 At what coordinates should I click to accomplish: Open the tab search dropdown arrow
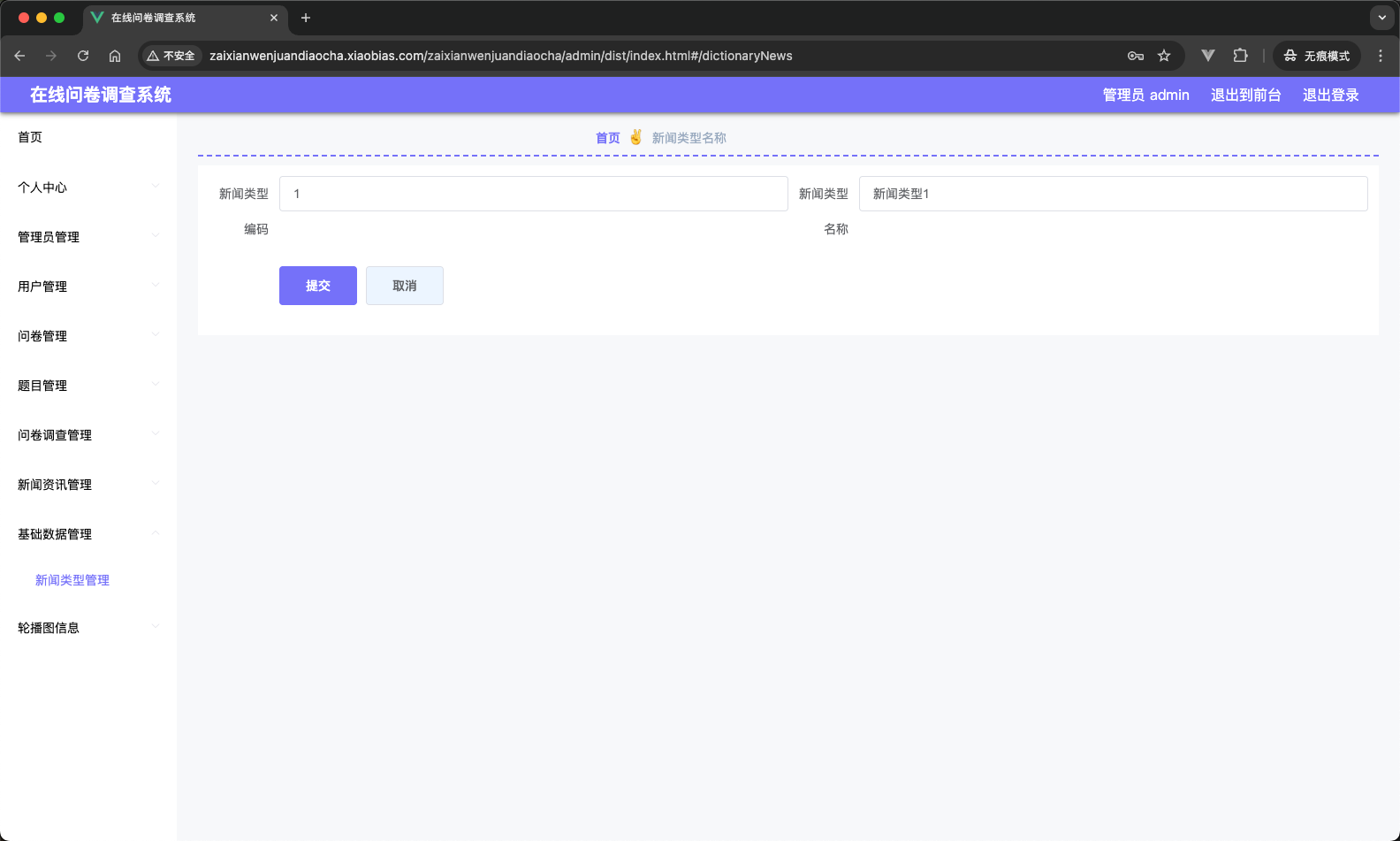1382,18
